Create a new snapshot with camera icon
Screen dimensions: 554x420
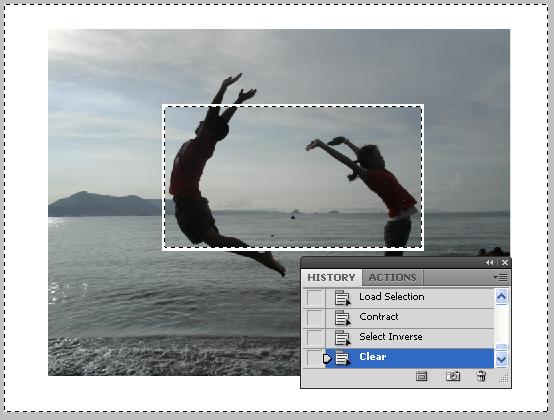[453, 376]
